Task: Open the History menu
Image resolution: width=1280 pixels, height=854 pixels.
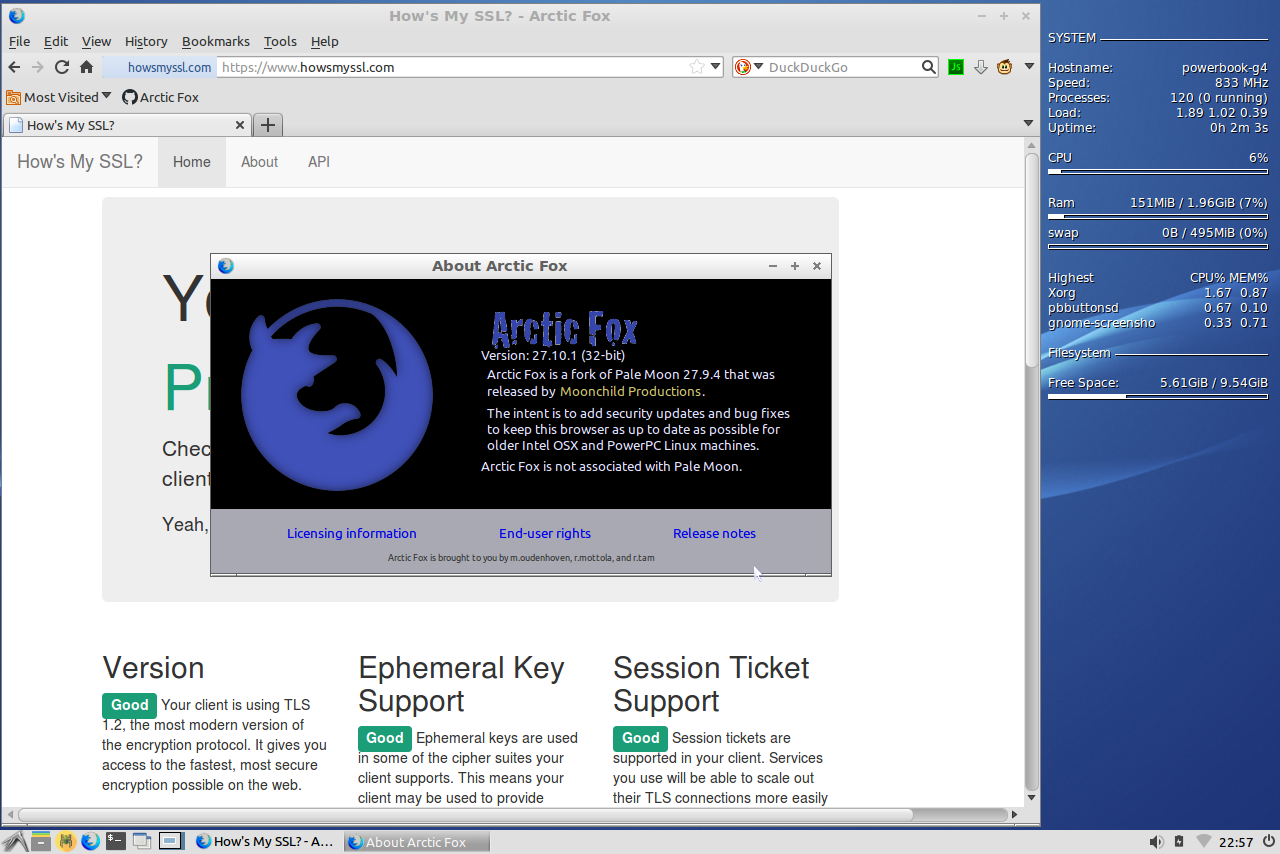Action: pos(146,41)
